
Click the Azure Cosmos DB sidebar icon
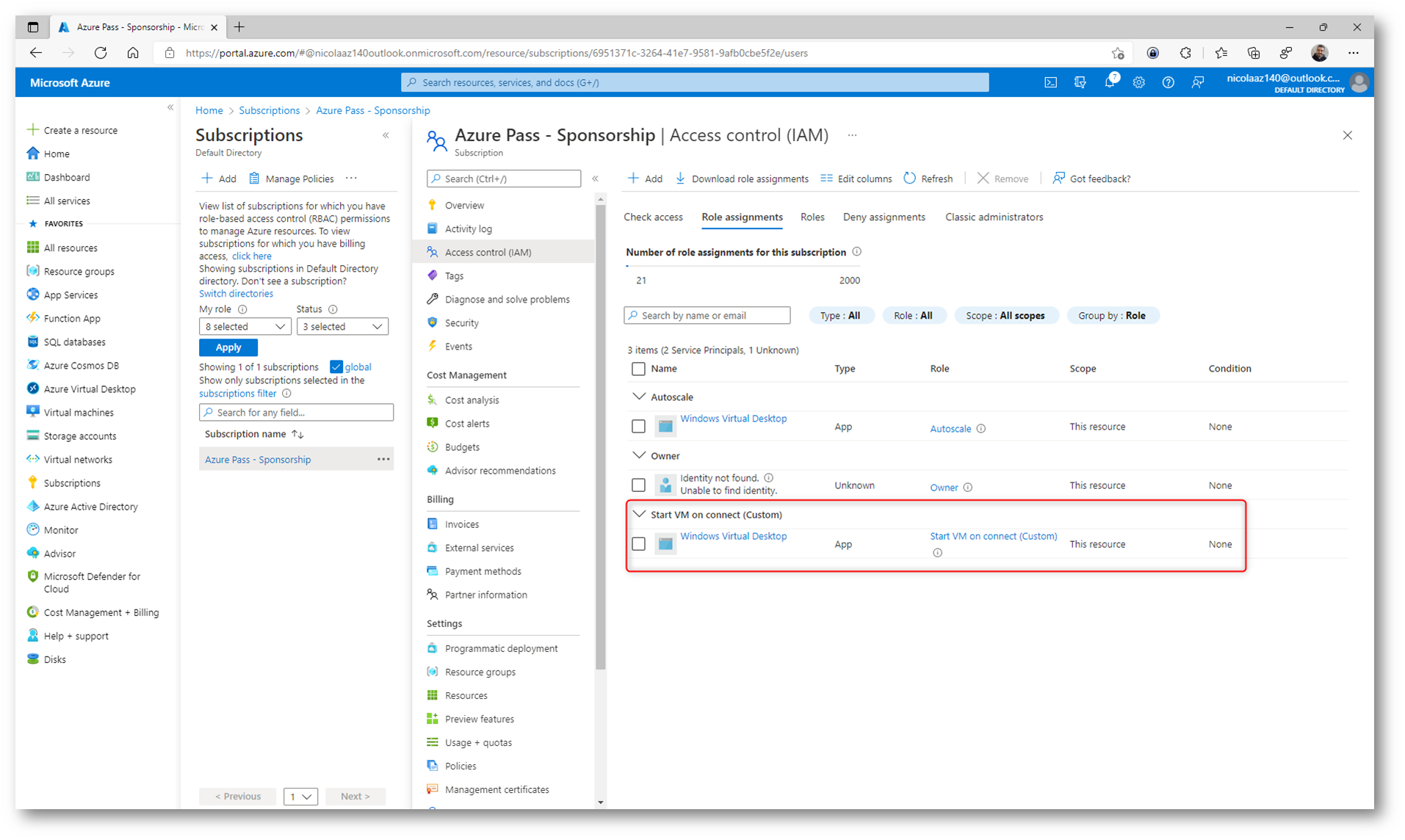(x=32, y=365)
